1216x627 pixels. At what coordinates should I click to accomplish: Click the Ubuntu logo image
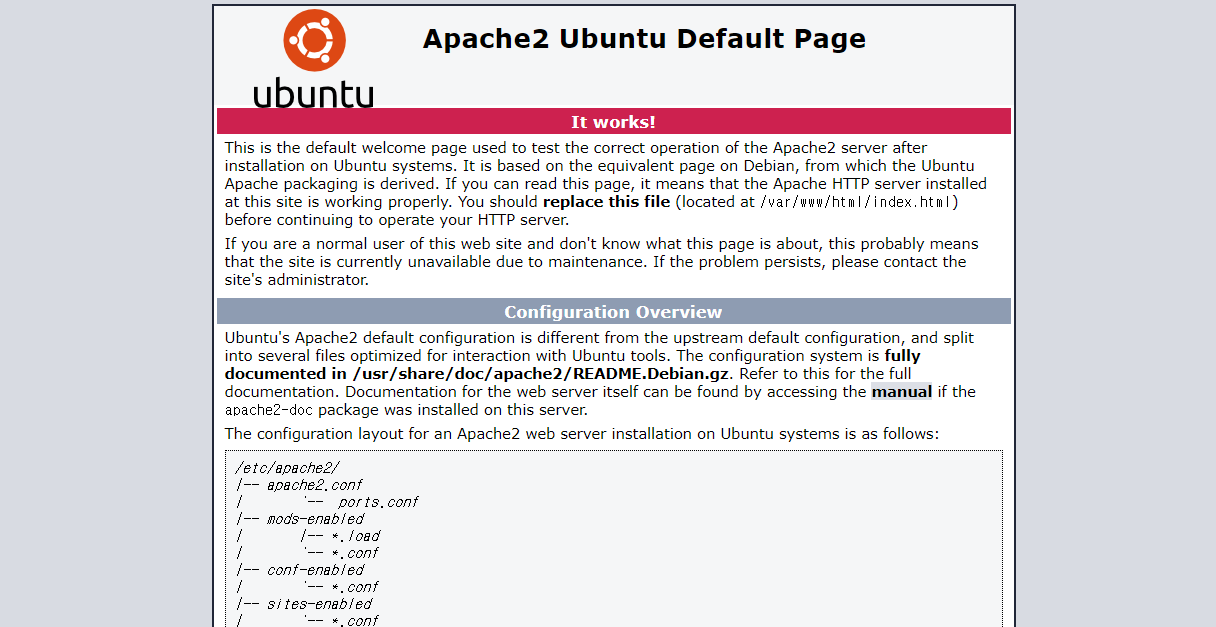coord(313,58)
